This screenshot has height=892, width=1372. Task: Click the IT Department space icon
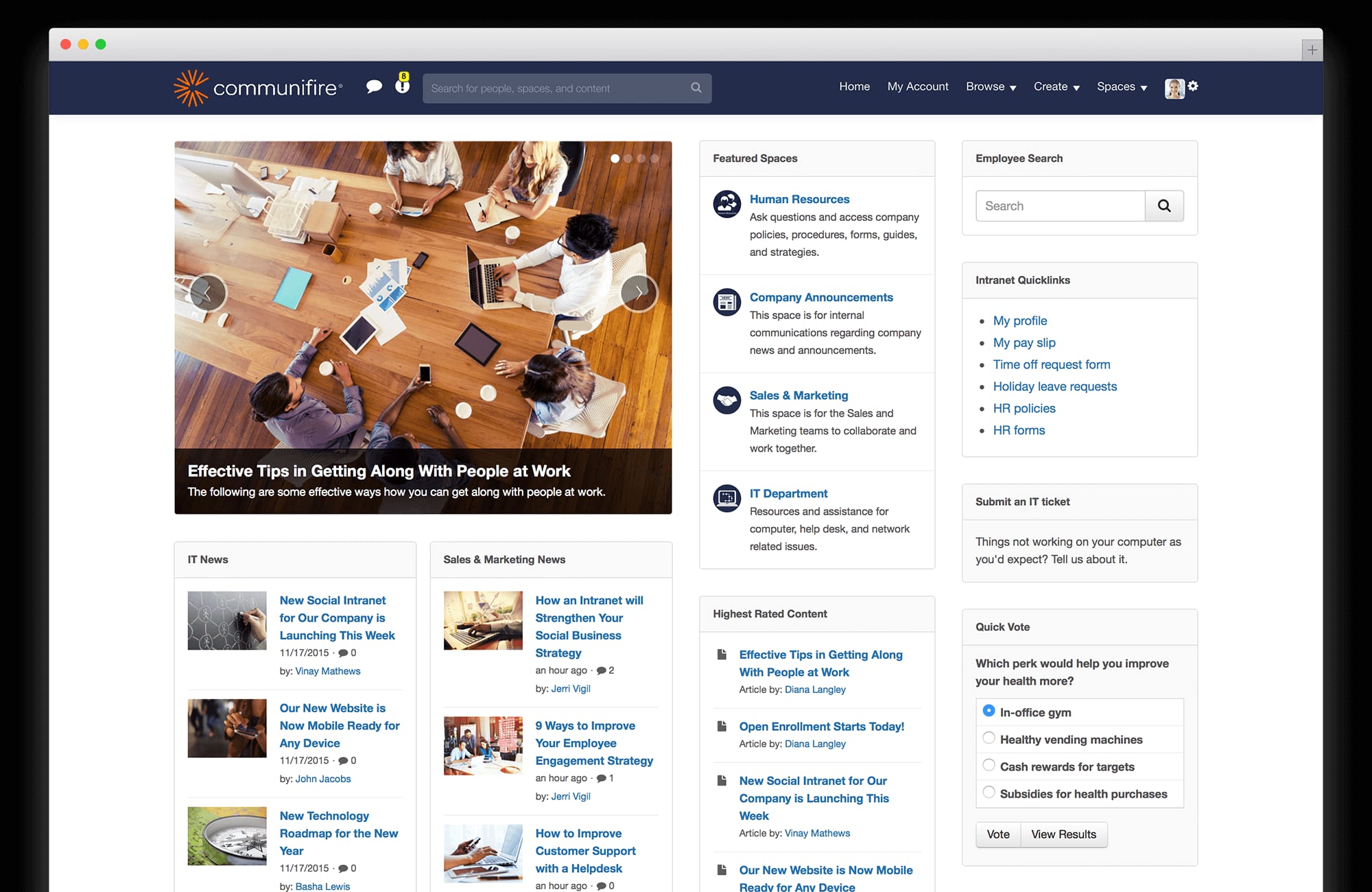tap(726, 498)
